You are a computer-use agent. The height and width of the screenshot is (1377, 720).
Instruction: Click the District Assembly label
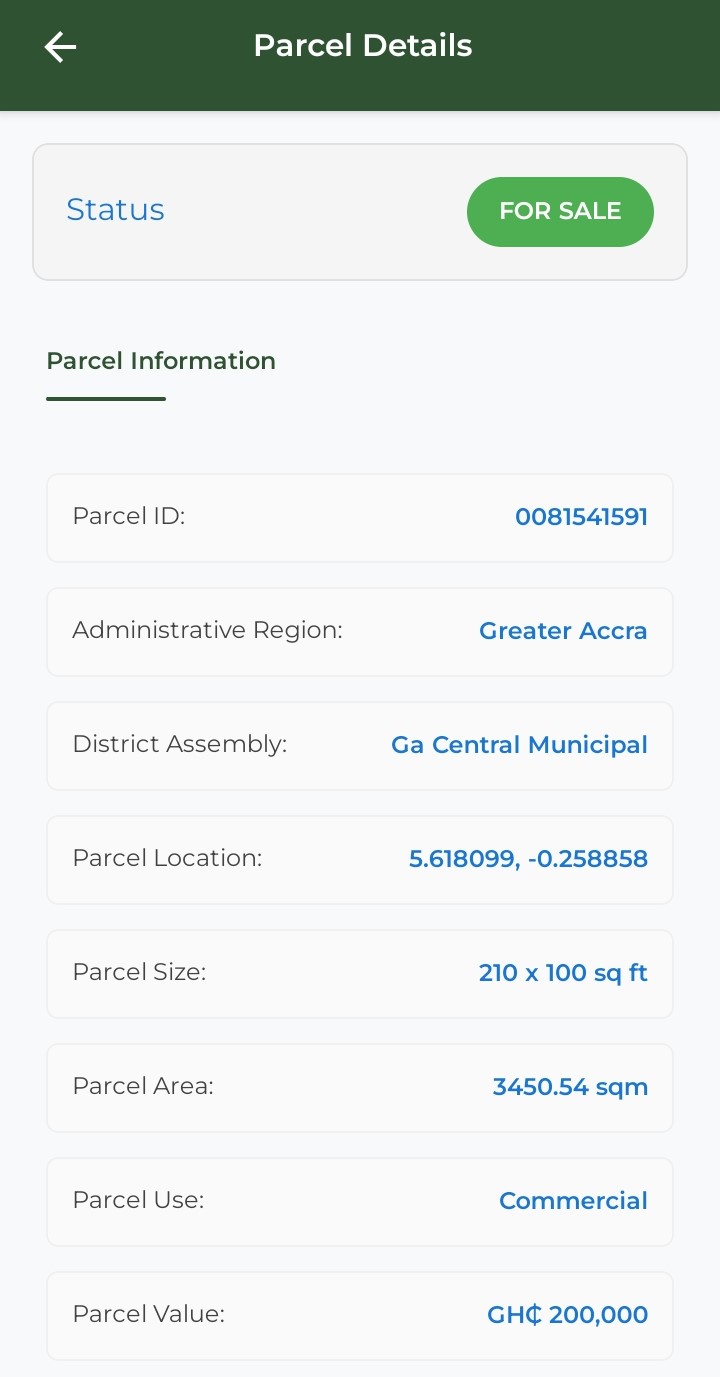[x=179, y=744]
